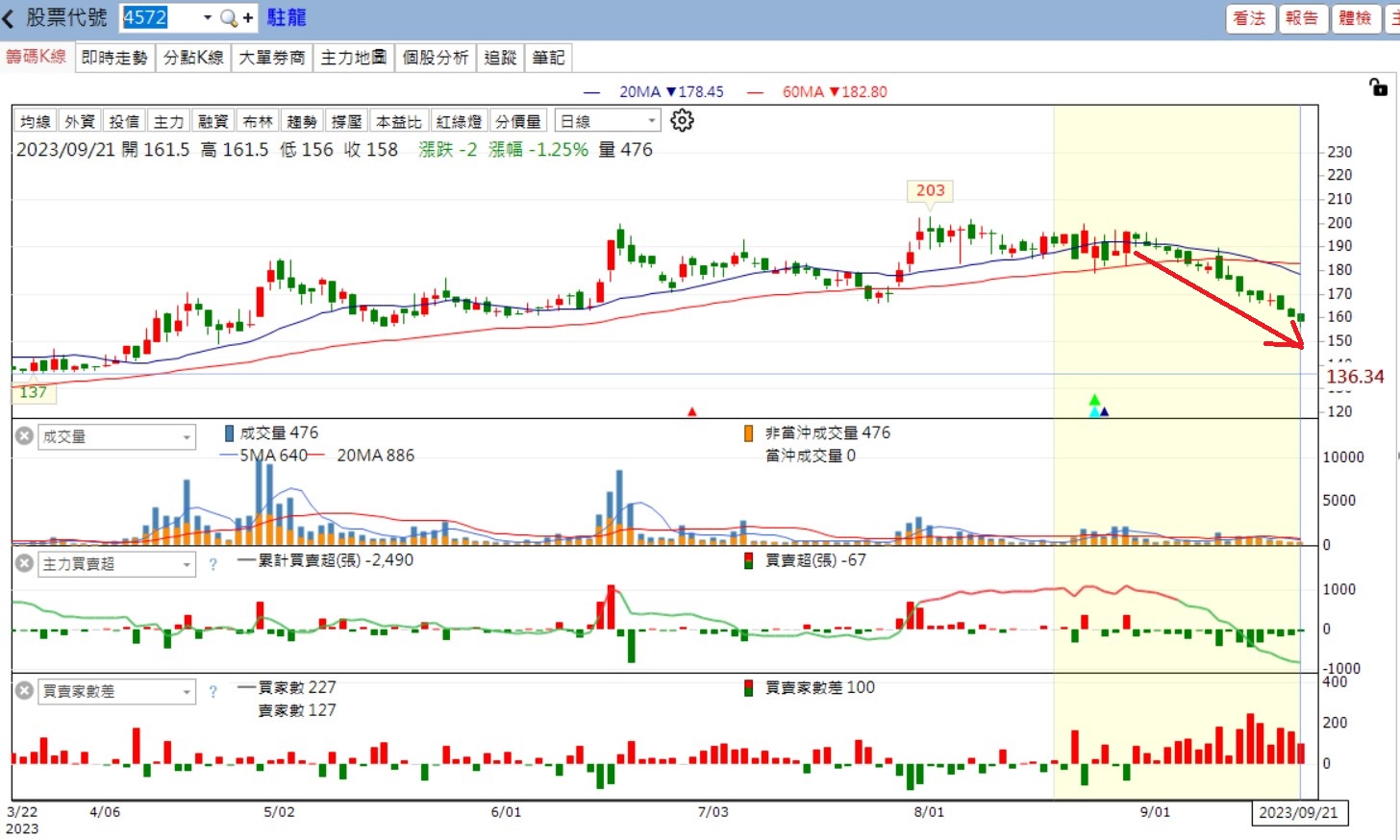Open chart settings gear icon
The height and width of the screenshot is (840, 1400).
(x=682, y=120)
